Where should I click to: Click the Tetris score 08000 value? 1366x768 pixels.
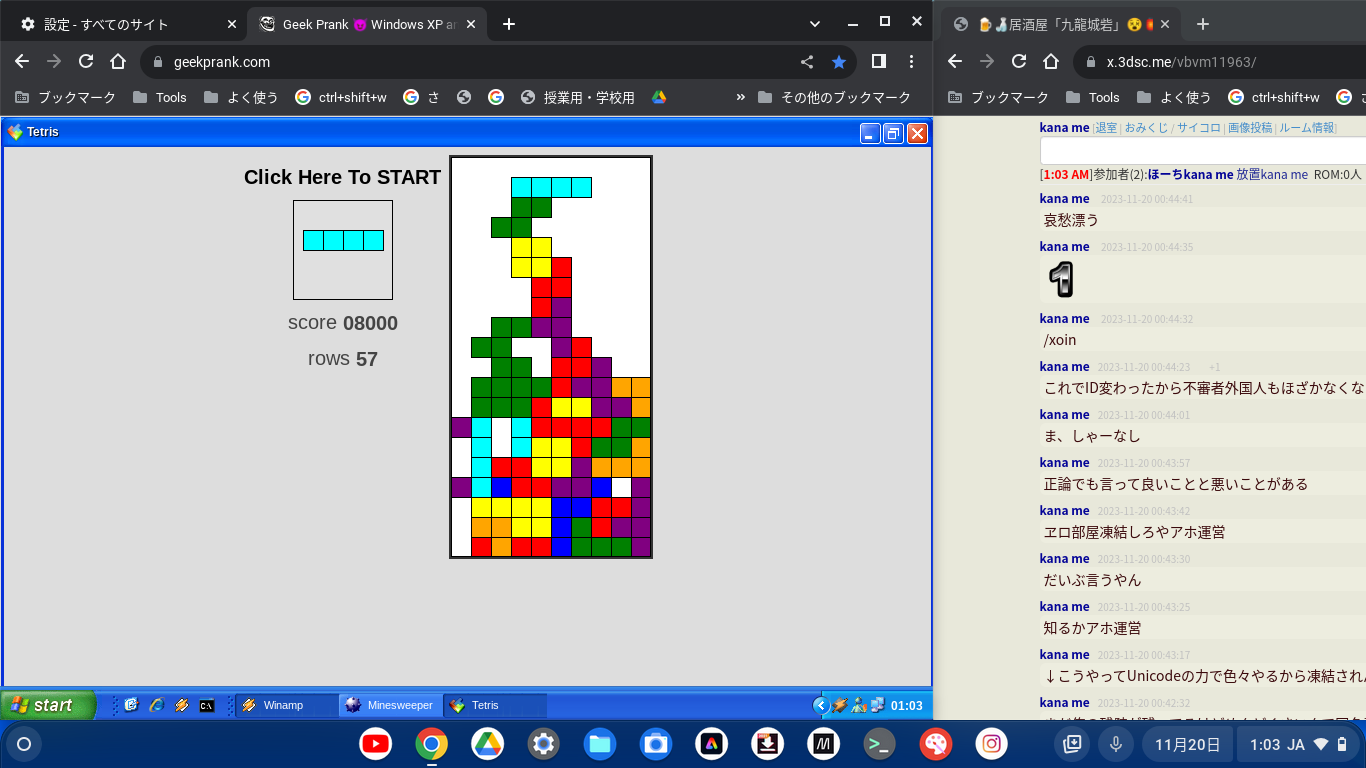(x=370, y=323)
